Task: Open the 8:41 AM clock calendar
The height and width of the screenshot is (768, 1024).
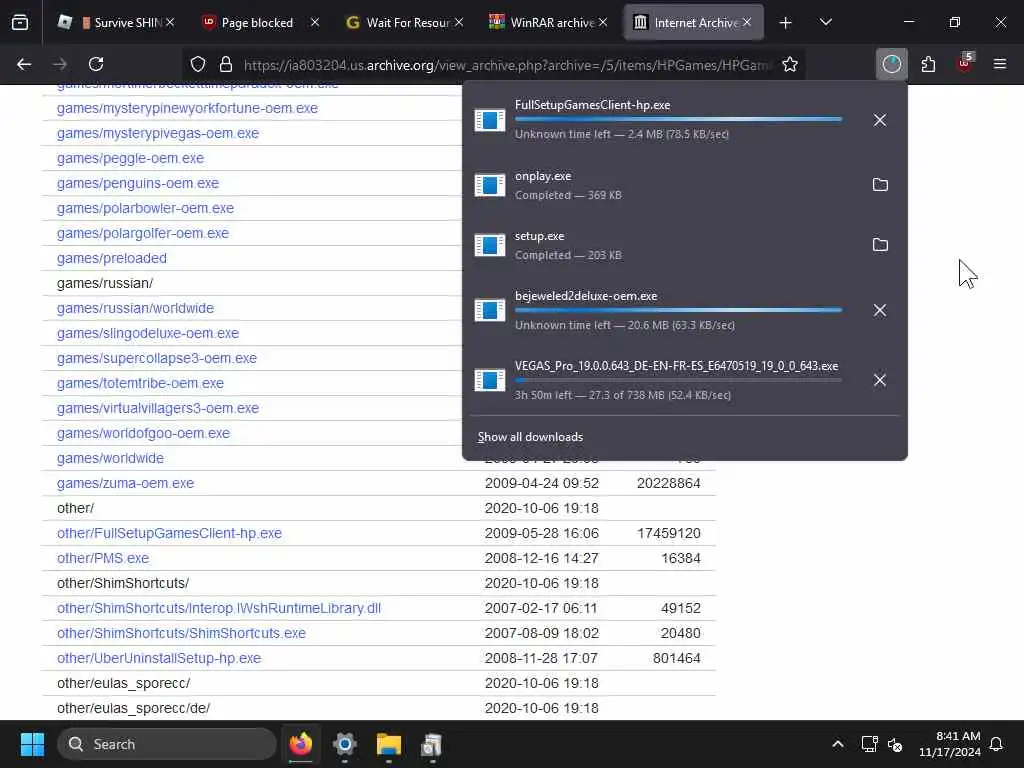Action: (x=950, y=744)
